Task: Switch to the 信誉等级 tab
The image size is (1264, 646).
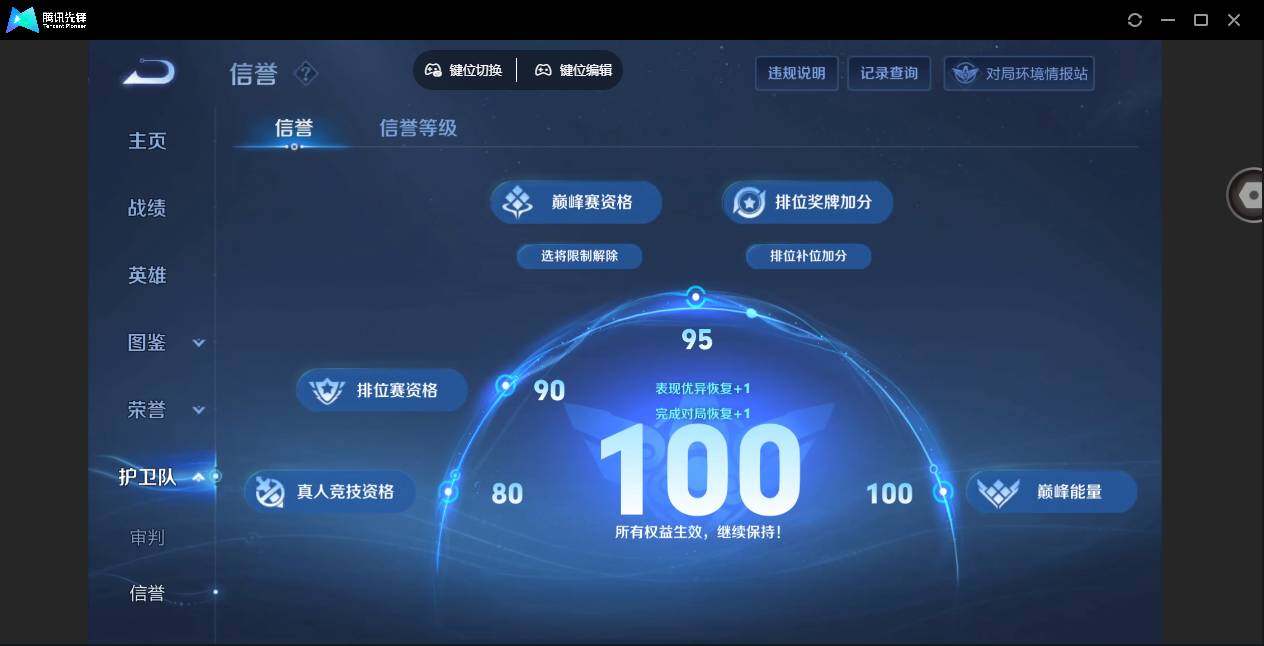Action: pos(418,128)
